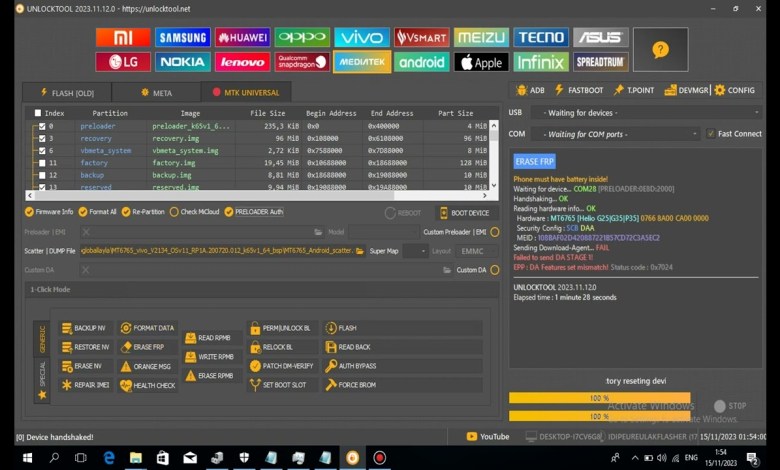This screenshot has width=780, height=470.
Task: Select the Xiaomi MI brand logo
Action: click(x=123, y=37)
